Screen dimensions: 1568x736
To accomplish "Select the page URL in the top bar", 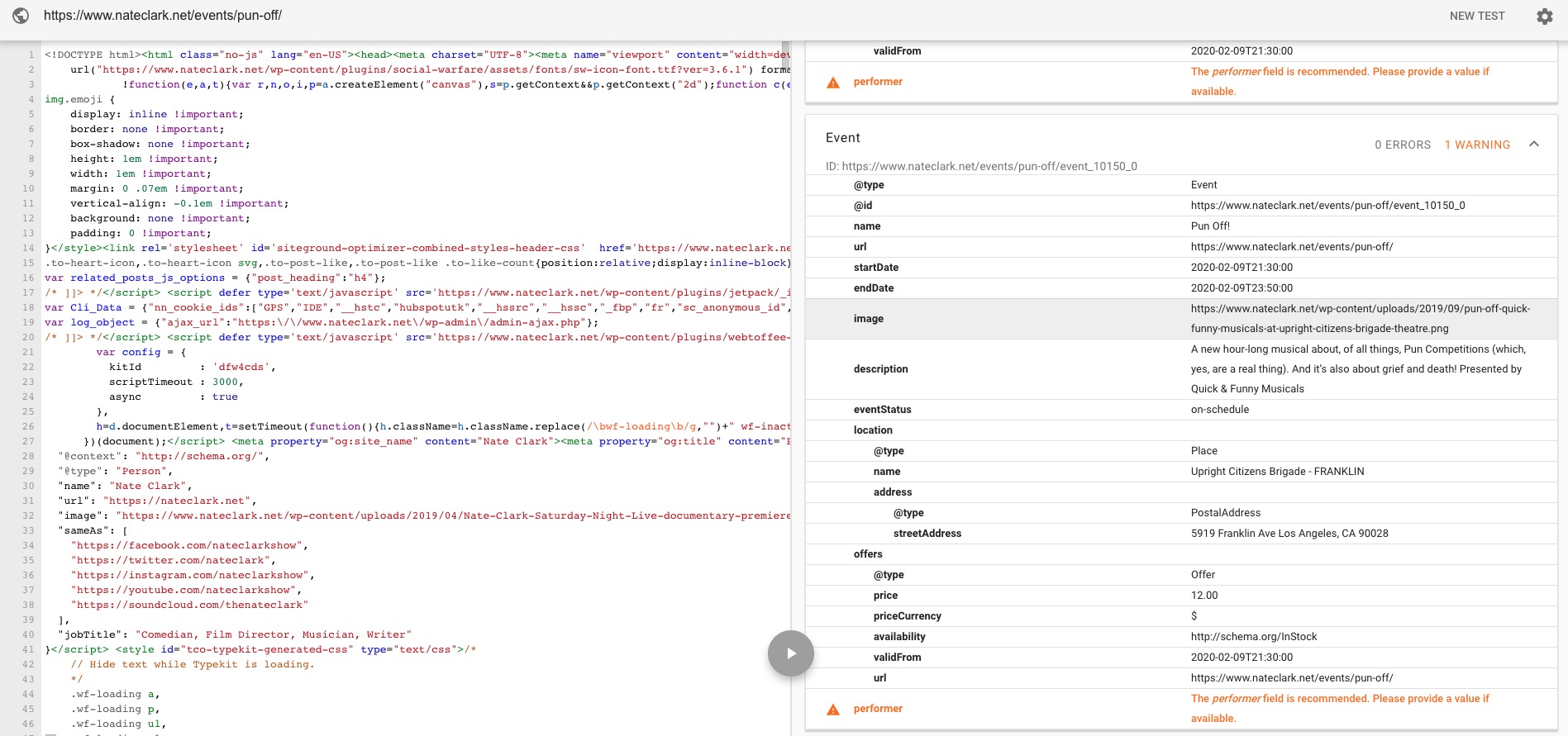I will click(x=163, y=15).
